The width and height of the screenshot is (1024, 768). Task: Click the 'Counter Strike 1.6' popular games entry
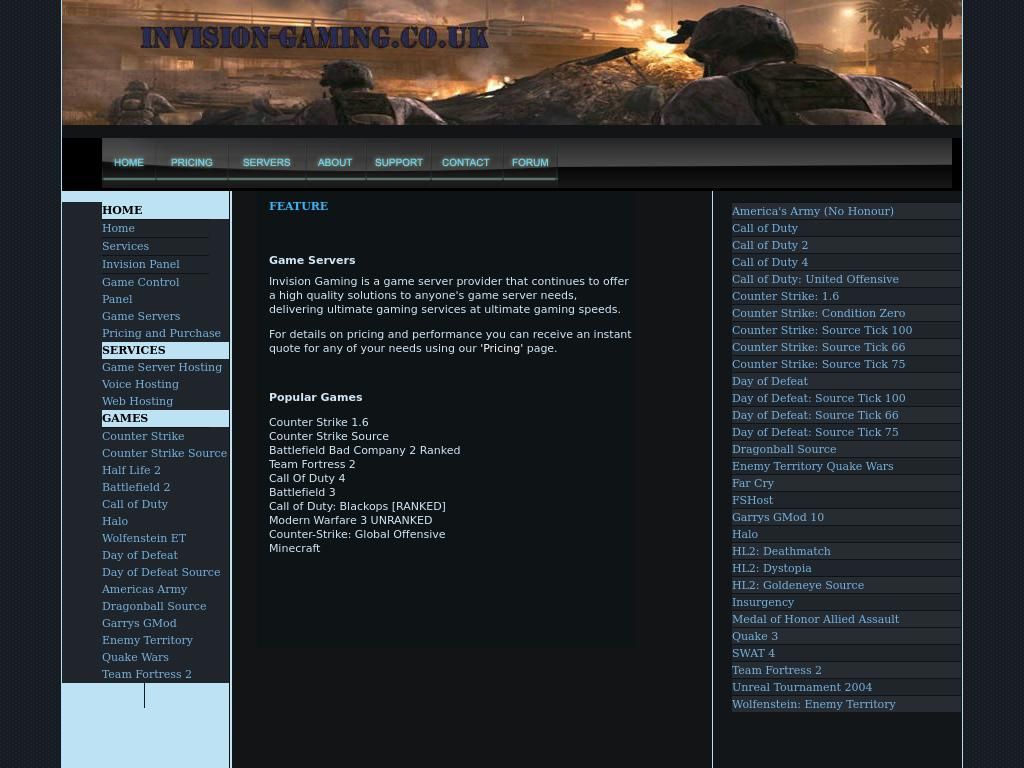[x=319, y=422]
